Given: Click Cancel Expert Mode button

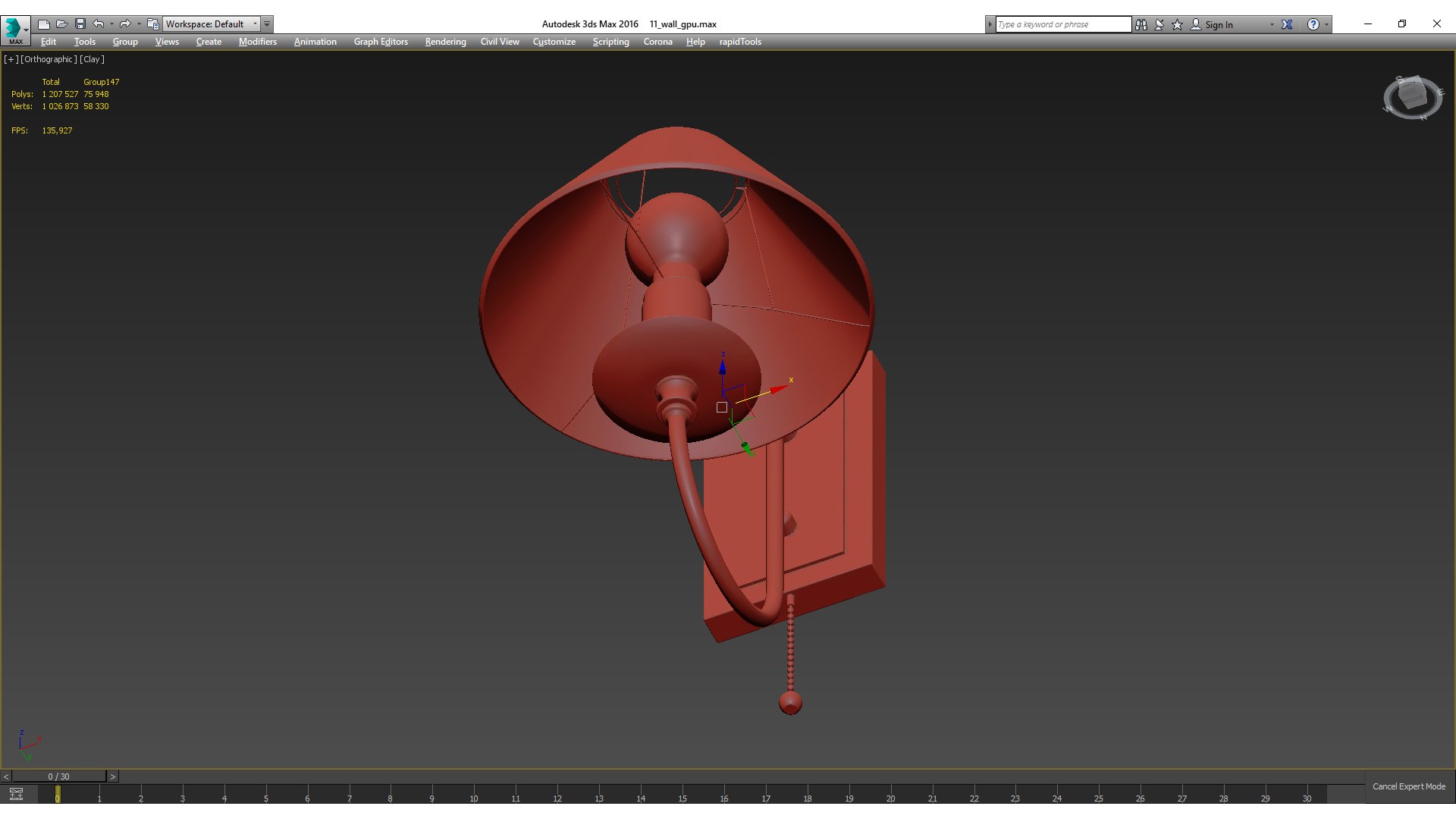Looking at the screenshot, I should click(1409, 786).
